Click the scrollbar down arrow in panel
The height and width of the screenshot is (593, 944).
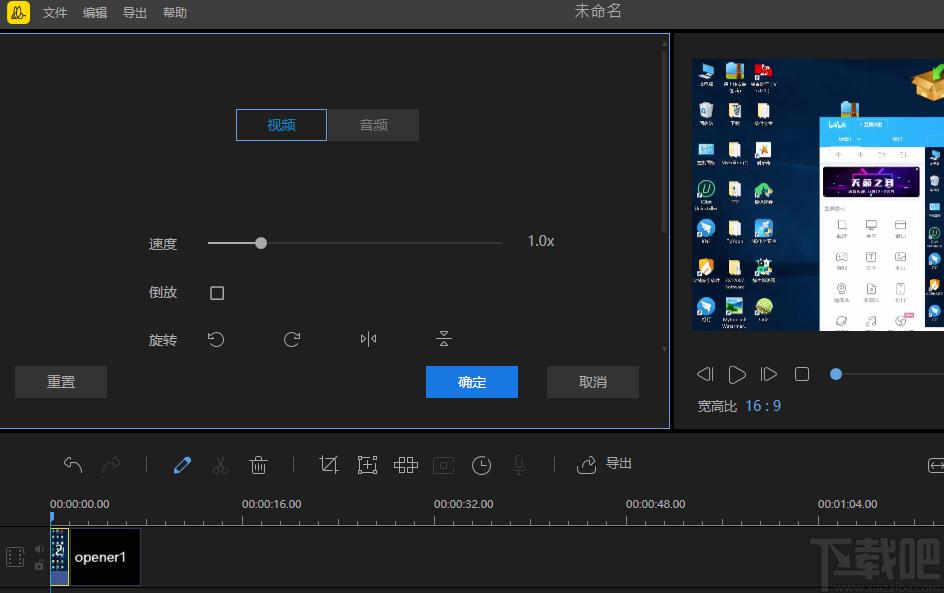click(x=665, y=349)
